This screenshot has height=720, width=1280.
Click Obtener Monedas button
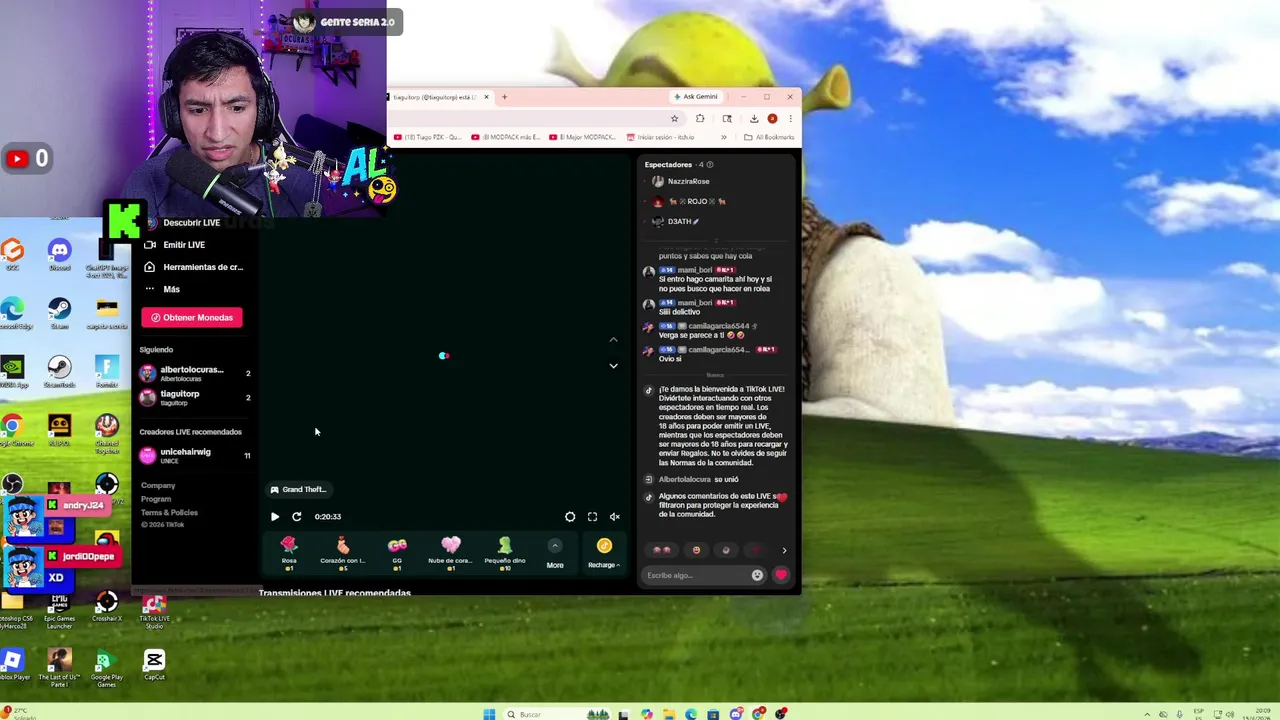(192, 317)
